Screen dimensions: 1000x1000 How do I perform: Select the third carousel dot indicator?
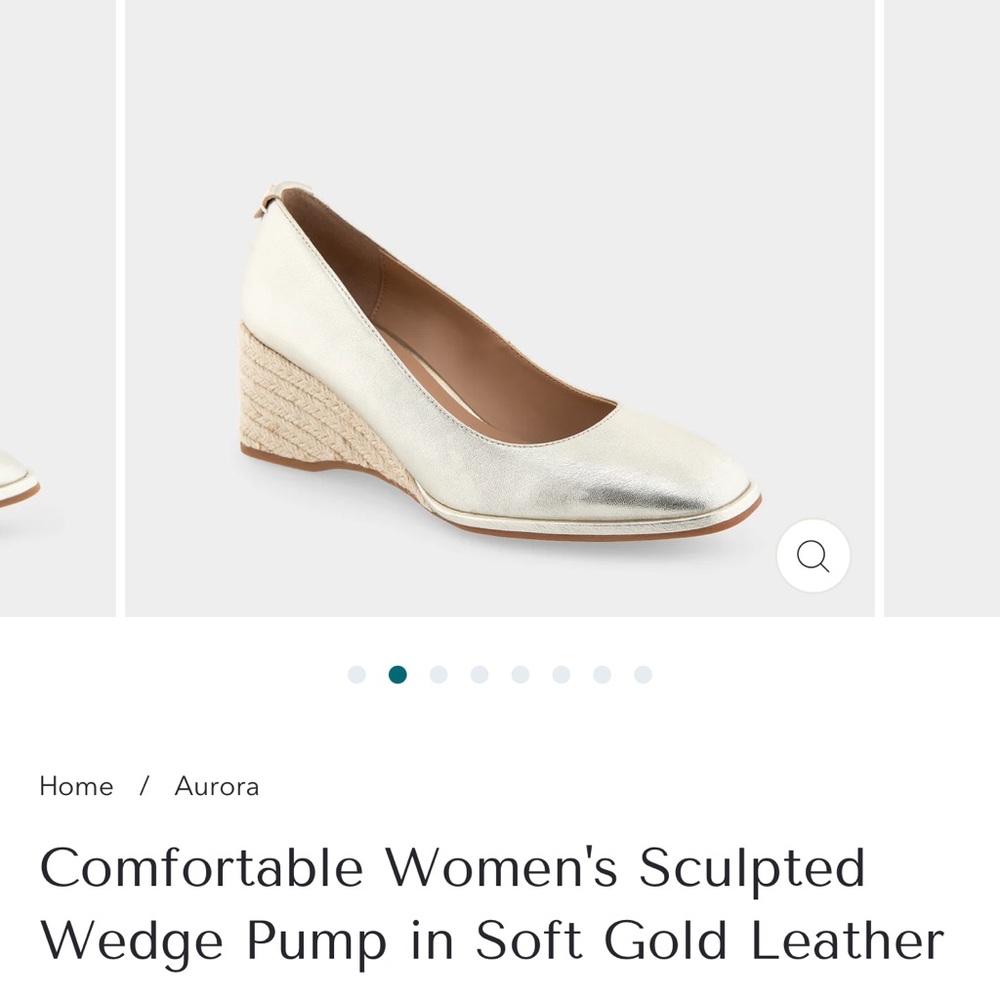pyautogui.click(x=439, y=674)
